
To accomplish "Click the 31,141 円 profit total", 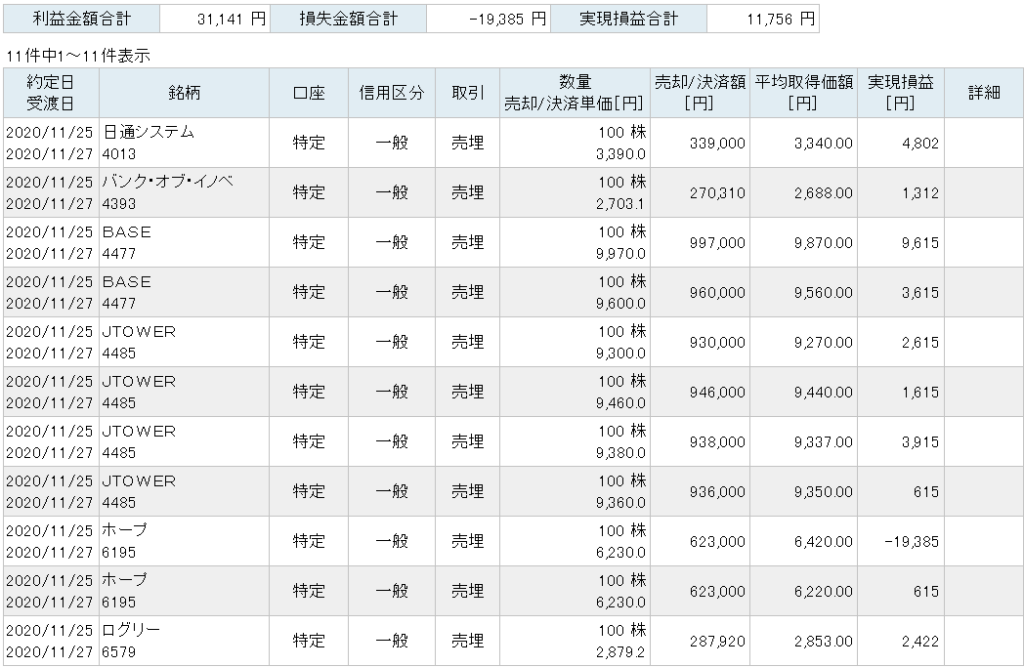I will (231, 20).
